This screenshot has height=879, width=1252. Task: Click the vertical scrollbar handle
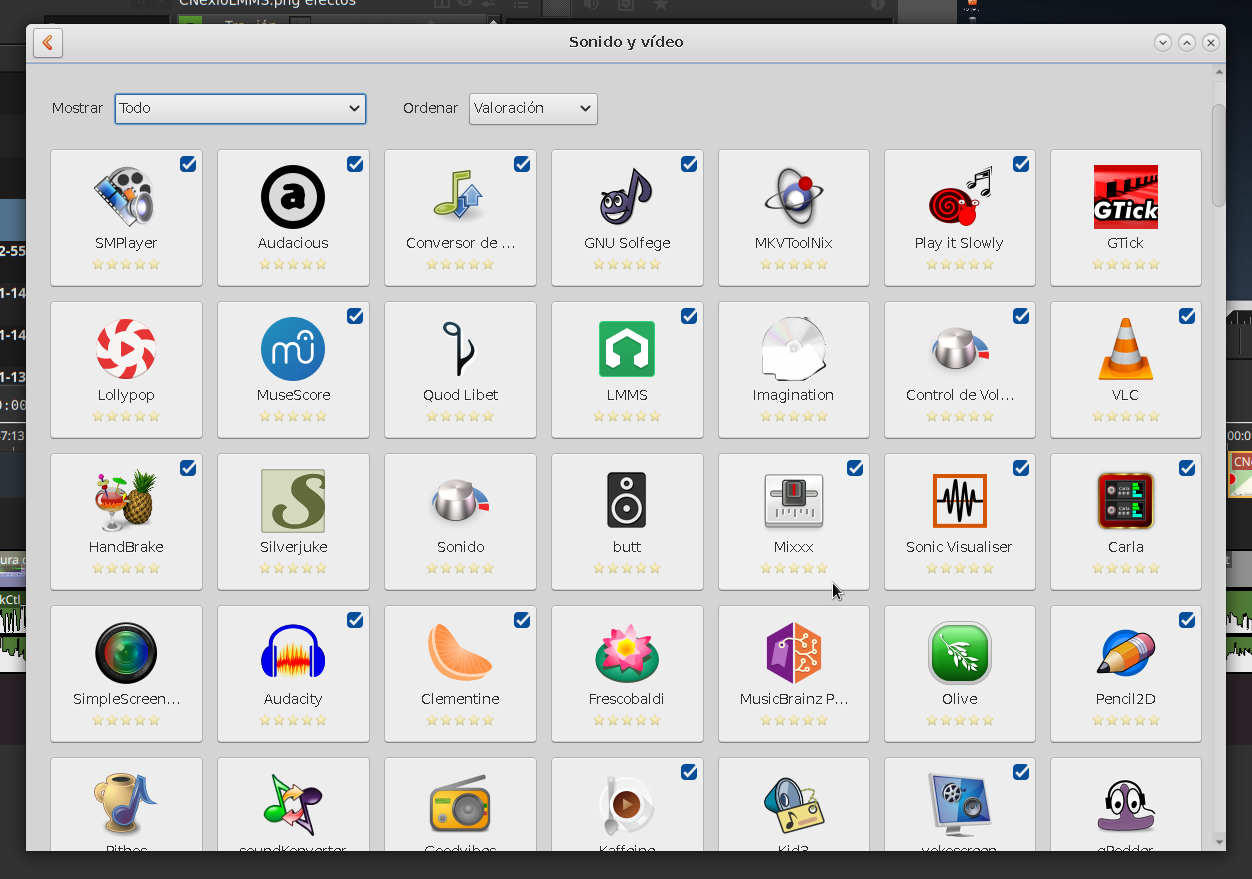coord(1218,155)
